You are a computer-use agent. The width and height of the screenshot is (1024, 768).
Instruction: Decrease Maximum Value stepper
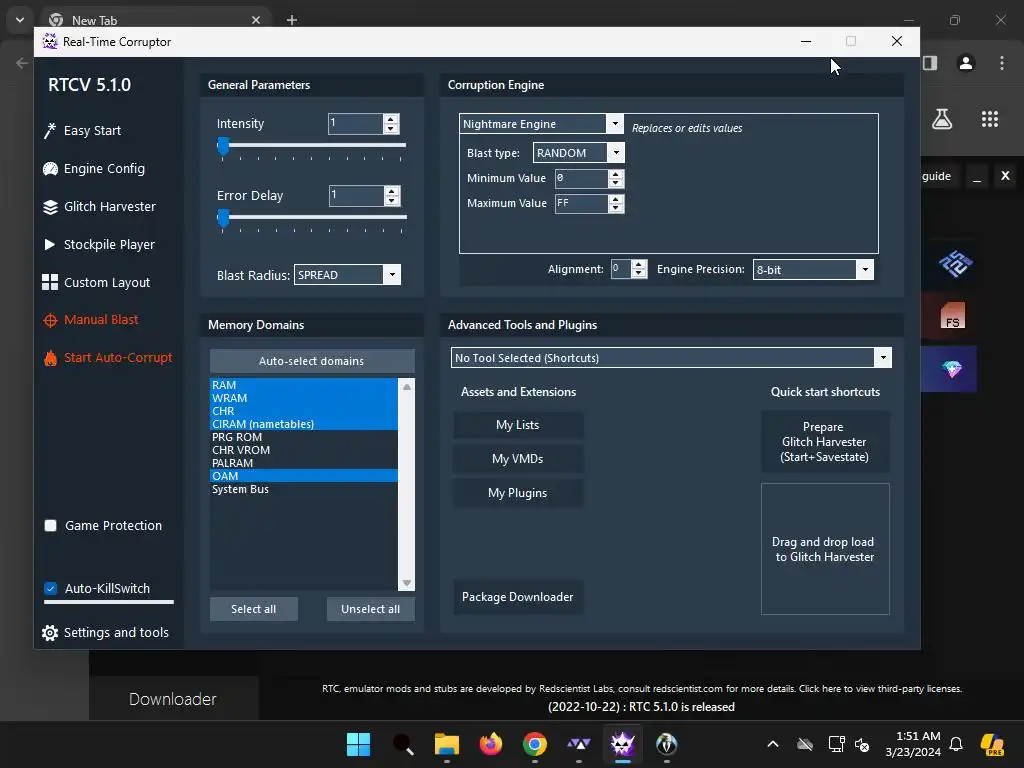[615, 208]
